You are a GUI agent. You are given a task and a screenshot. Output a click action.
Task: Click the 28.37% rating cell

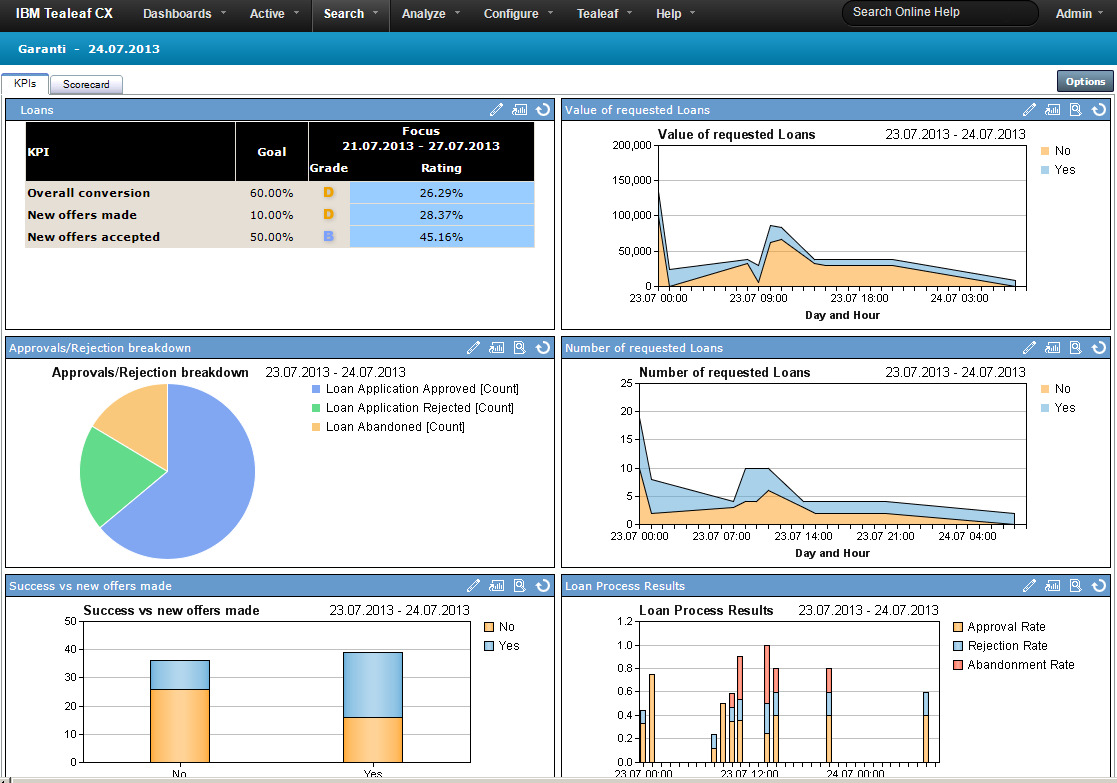click(442, 215)
